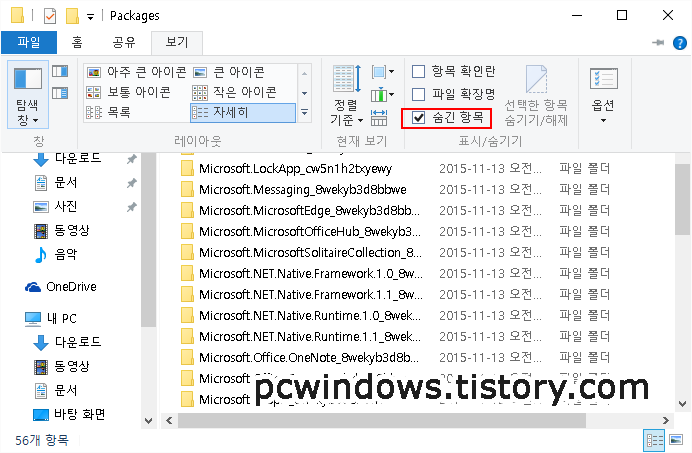Select 큰 아이콘 layout
Viewport: 692px width, 453px height.
coord(229,72)
